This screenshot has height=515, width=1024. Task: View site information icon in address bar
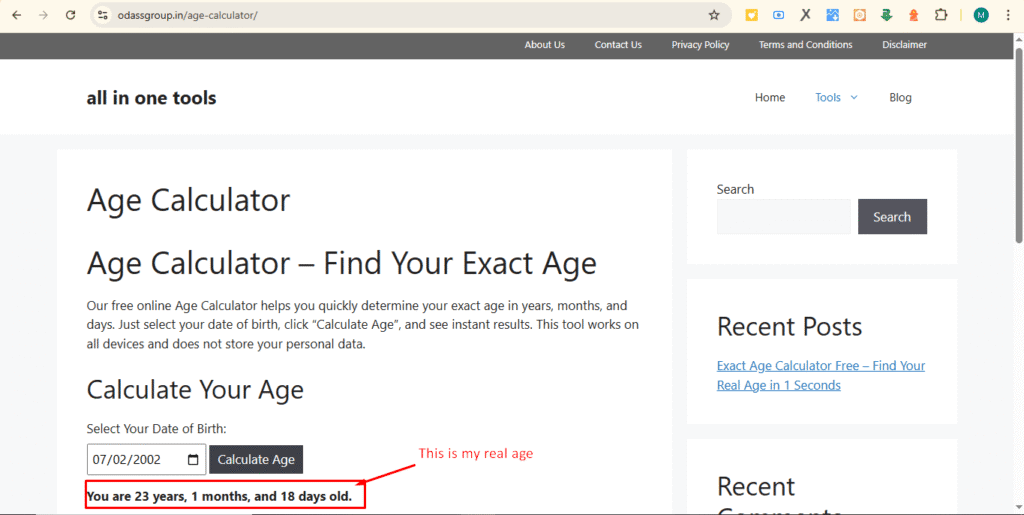pyautogui.click(x=101, y=15)
